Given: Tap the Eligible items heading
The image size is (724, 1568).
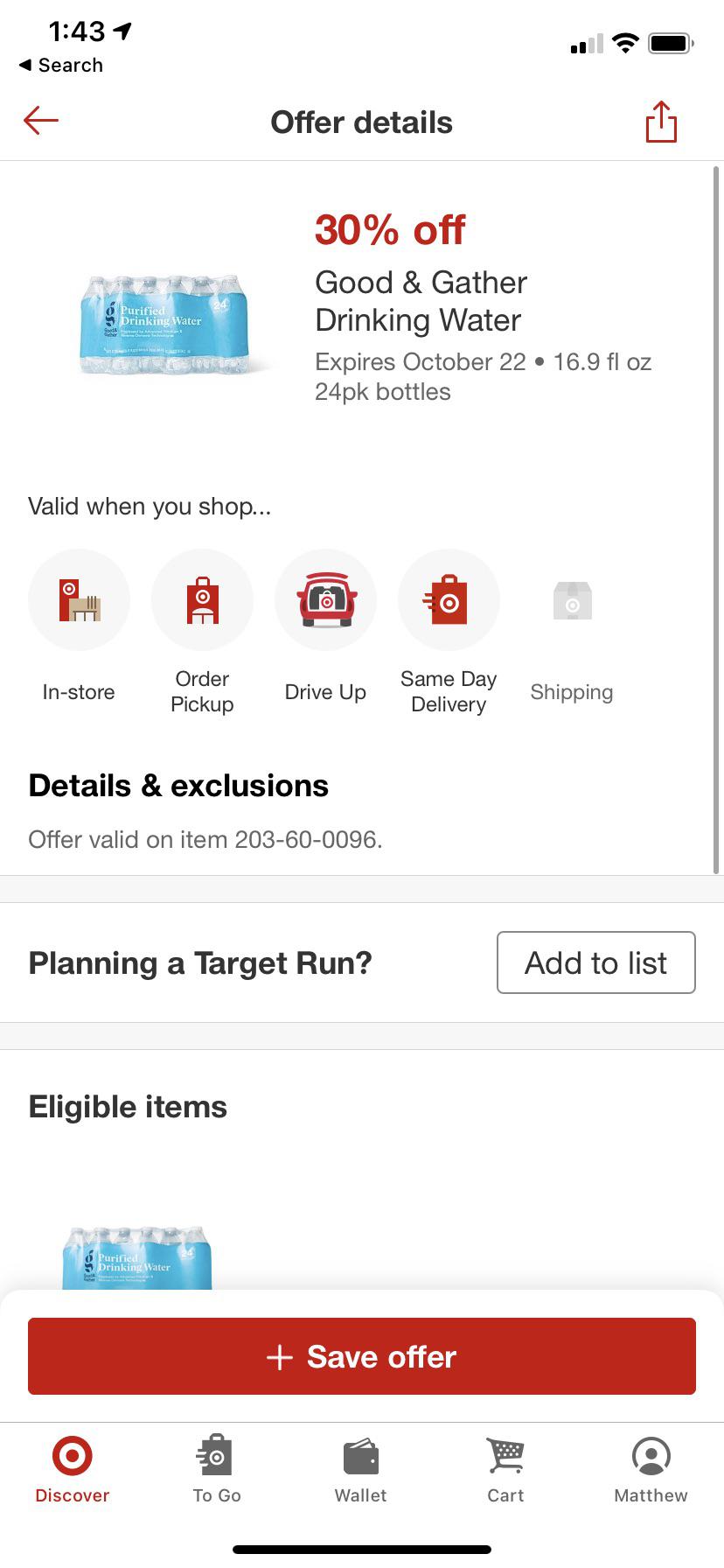Looking at the screenshot, I should 128,1106.
